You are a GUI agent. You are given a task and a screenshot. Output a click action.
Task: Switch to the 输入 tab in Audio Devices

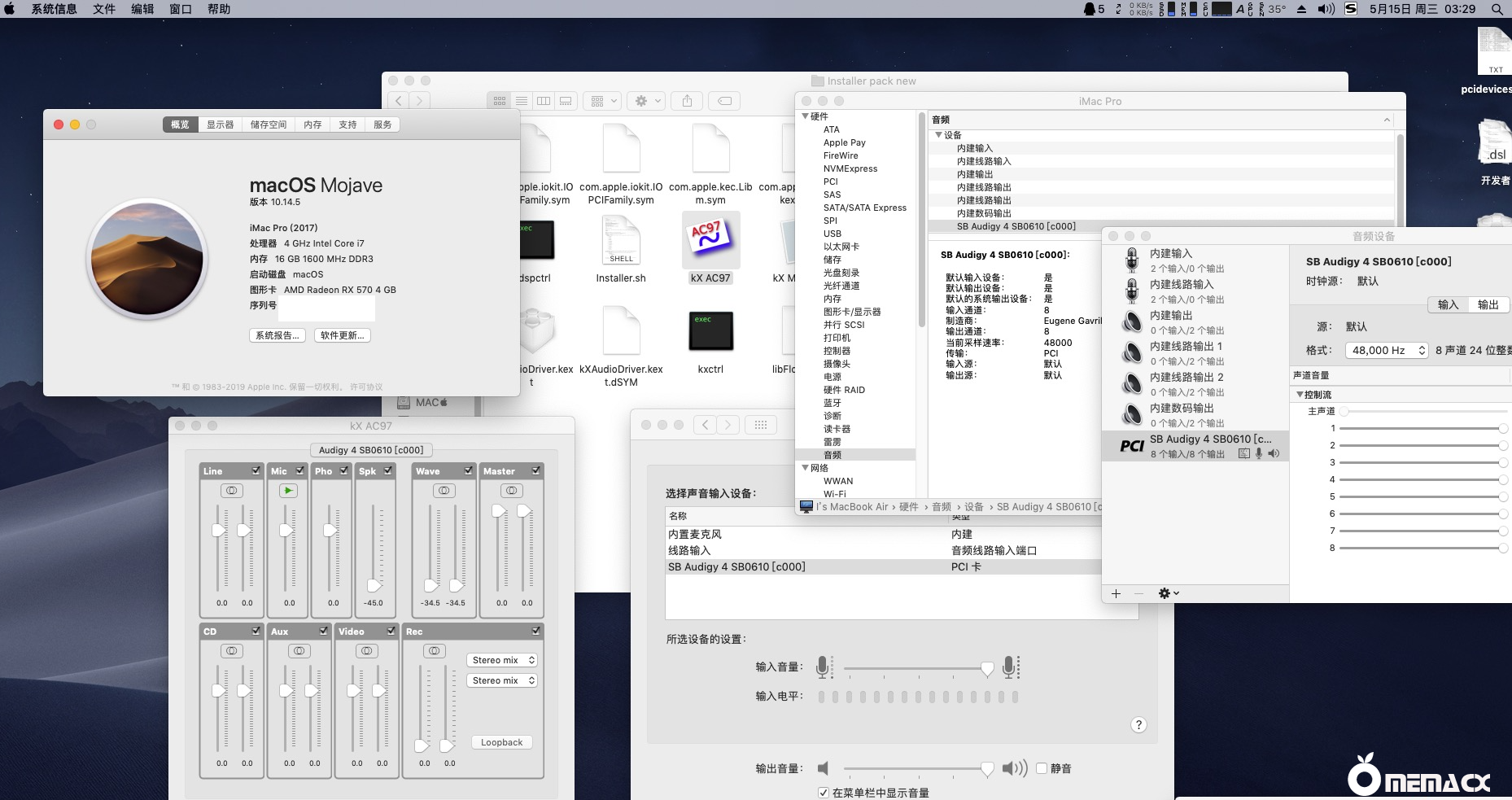(x=1448, y=304)
